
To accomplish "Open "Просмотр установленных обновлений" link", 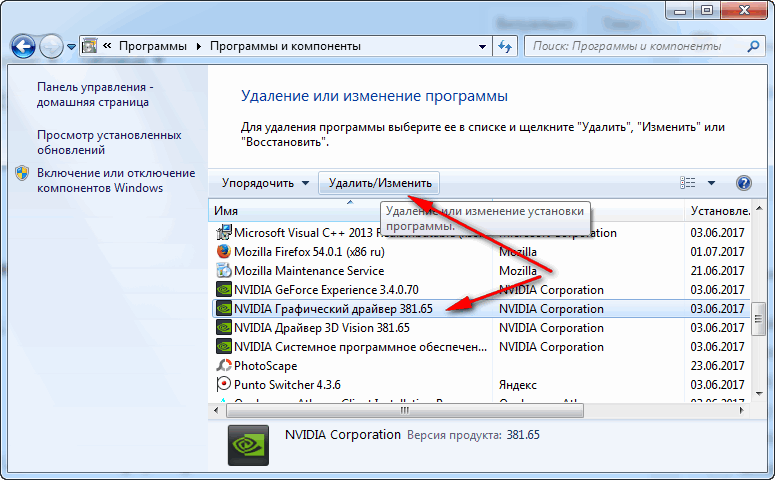I will [x=109, y=142].
